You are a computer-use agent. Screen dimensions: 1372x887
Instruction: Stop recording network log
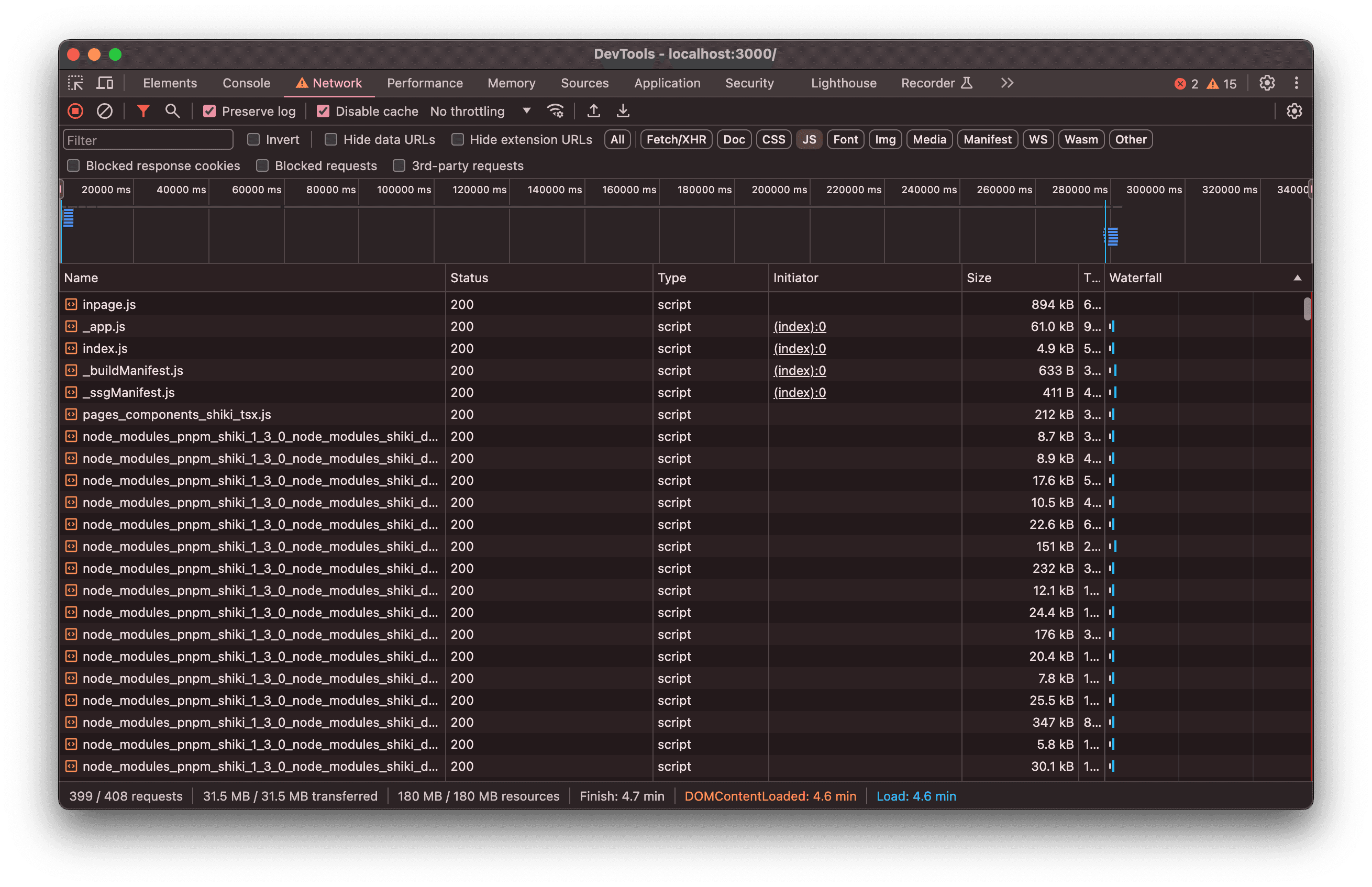(75, 111)
